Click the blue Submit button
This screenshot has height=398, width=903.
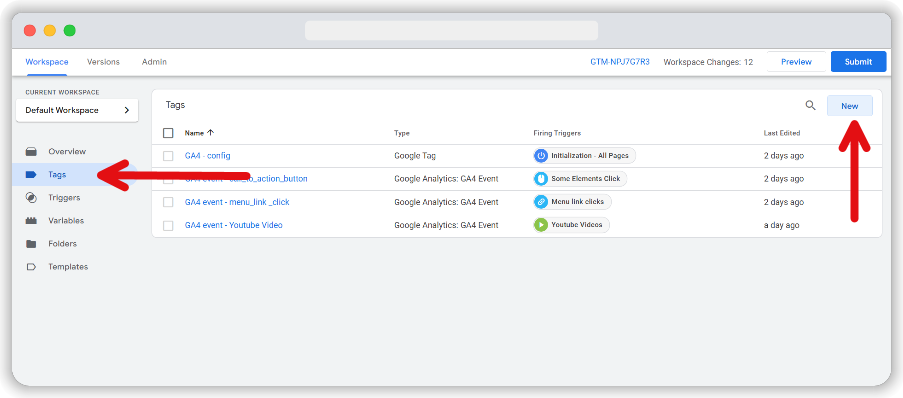pos(858,62)
